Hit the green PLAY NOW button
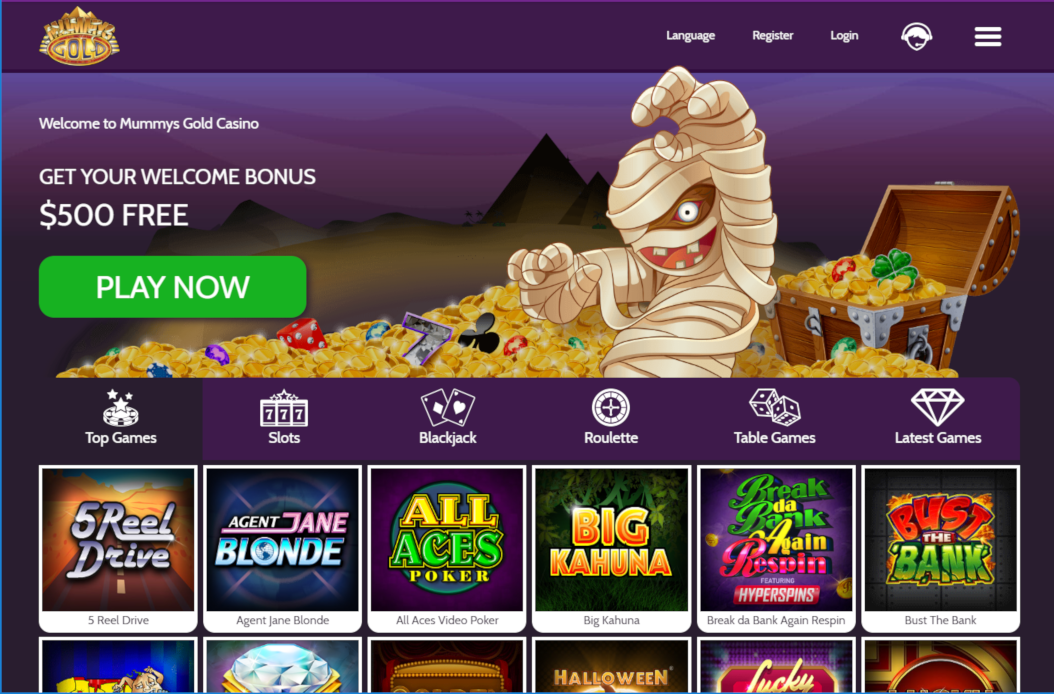1054x694 pixels. (173, 287)
